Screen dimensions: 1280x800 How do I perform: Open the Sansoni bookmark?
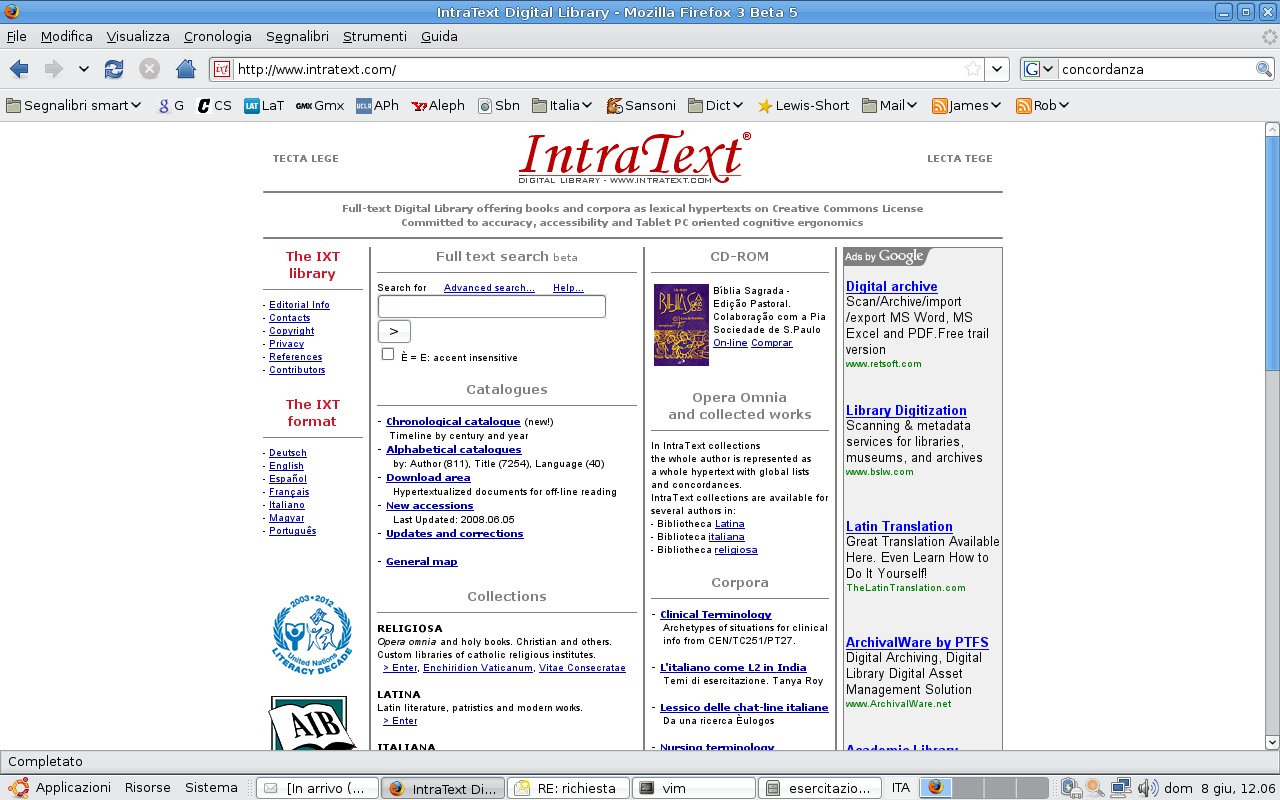[641, 105]
